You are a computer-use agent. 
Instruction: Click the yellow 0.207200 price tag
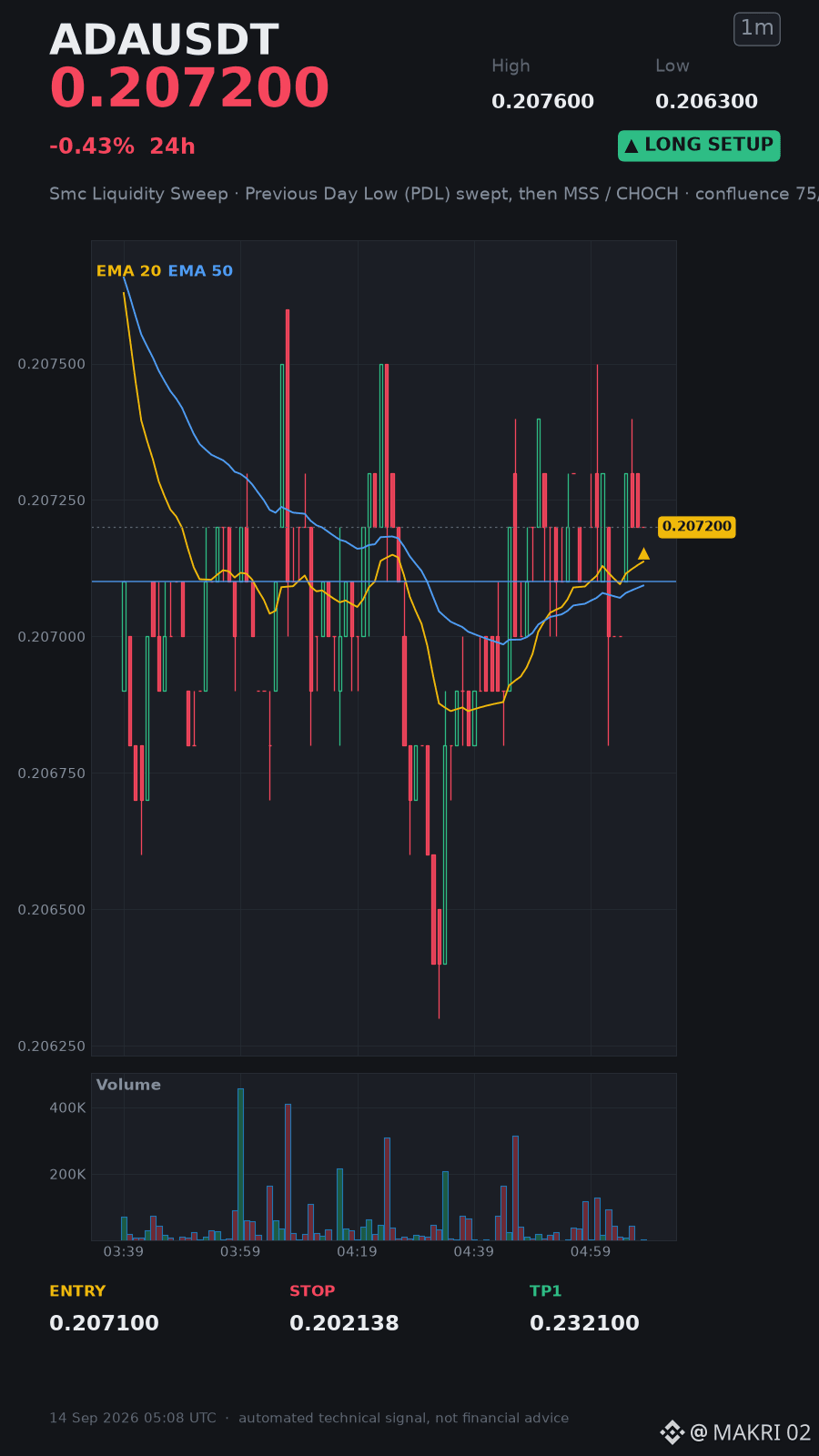coord(696,526)
